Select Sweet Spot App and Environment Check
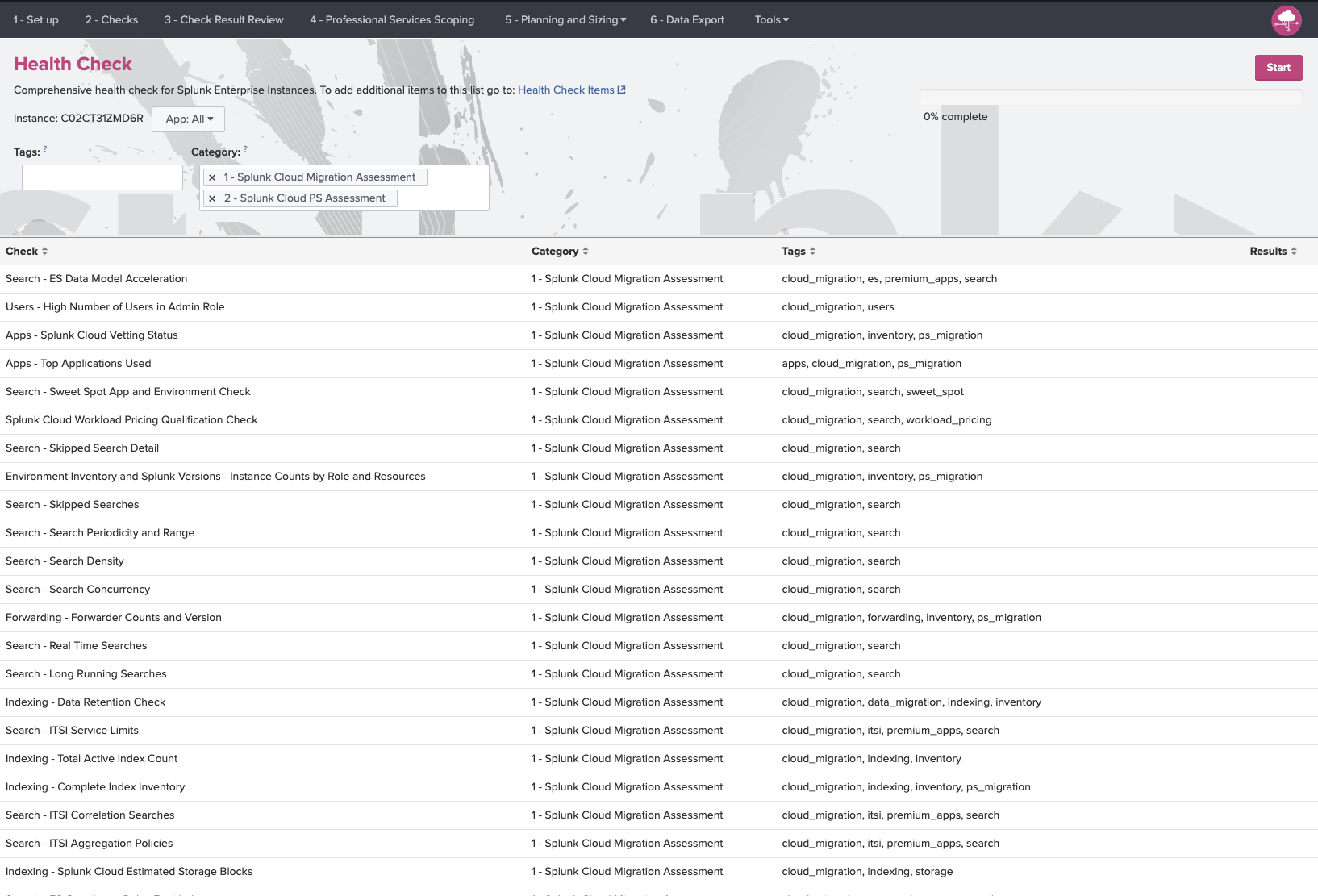Viewport: 1318px width, 896px height. pyautogui.click(x=659, y=392)
